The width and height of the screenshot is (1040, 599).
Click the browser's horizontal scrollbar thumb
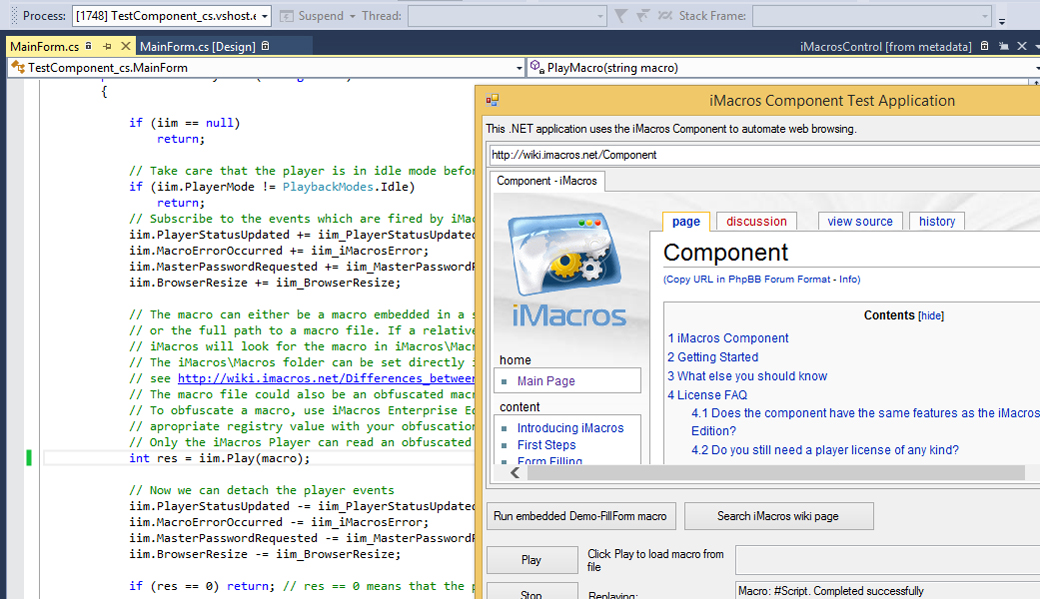[x=776, y=473]
